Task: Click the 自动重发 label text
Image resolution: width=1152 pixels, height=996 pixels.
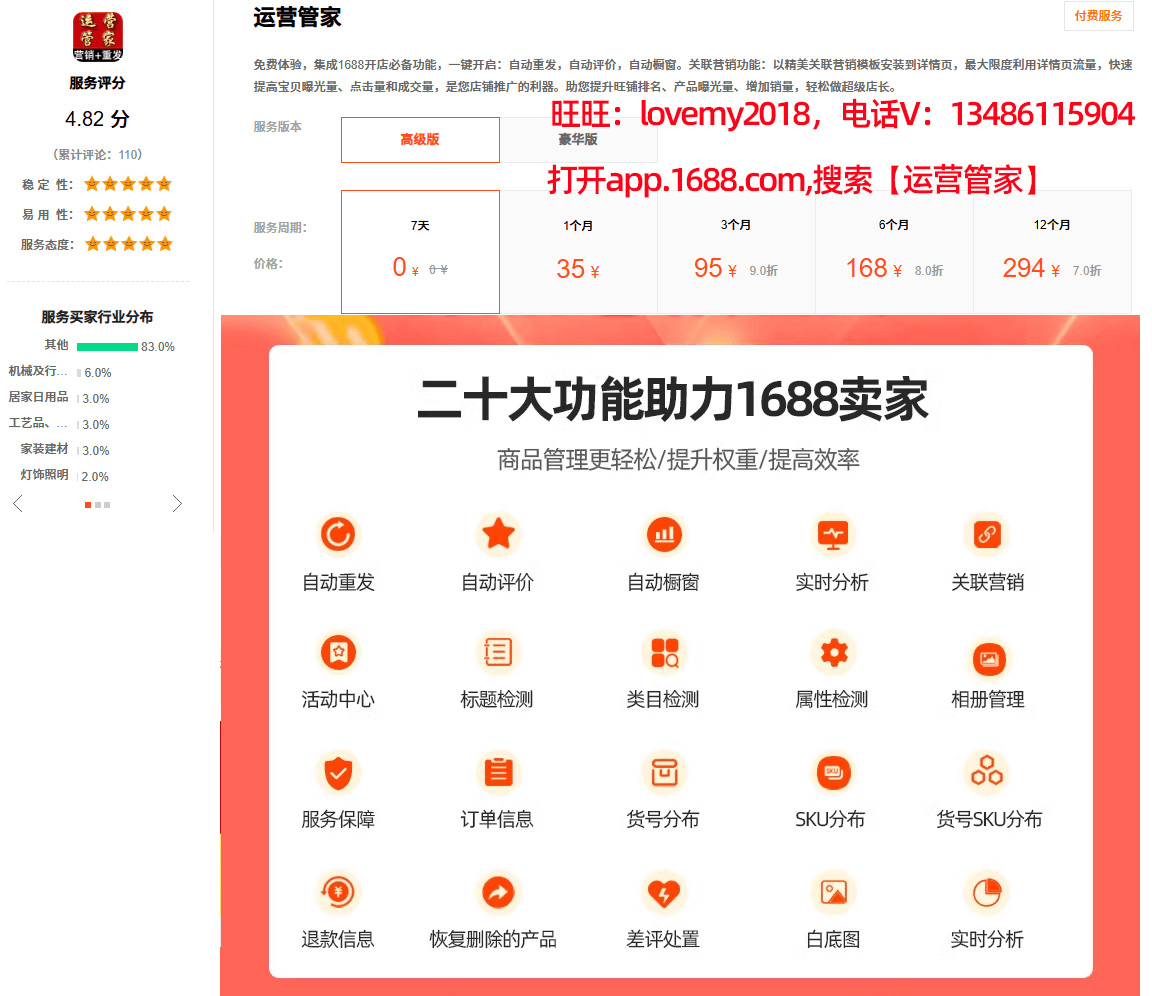Action: click(339, 582)
